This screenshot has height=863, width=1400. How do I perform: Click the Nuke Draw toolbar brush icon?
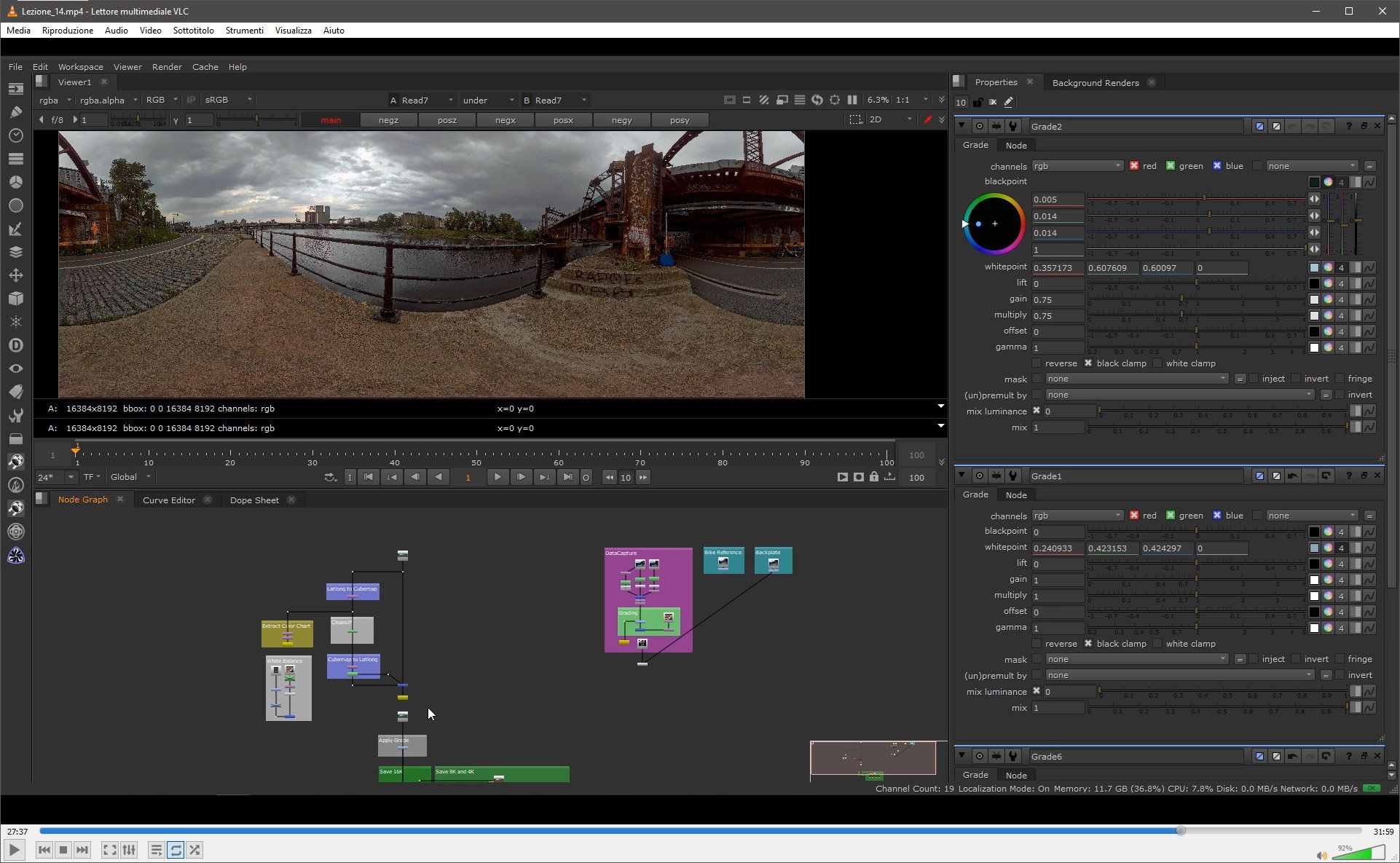[x=15, y=112]
